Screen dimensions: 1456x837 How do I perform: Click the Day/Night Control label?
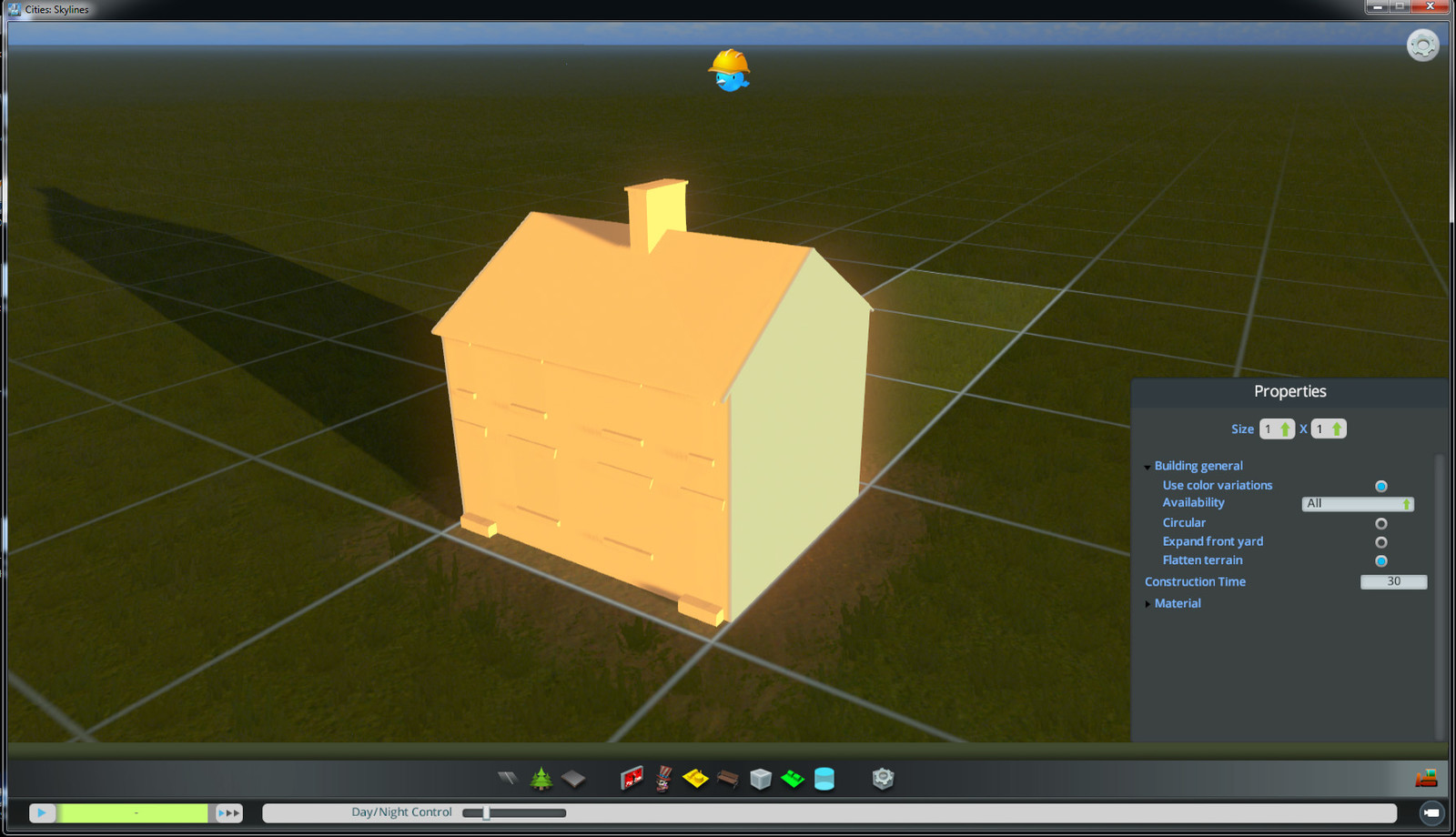[x=401, y=812]
